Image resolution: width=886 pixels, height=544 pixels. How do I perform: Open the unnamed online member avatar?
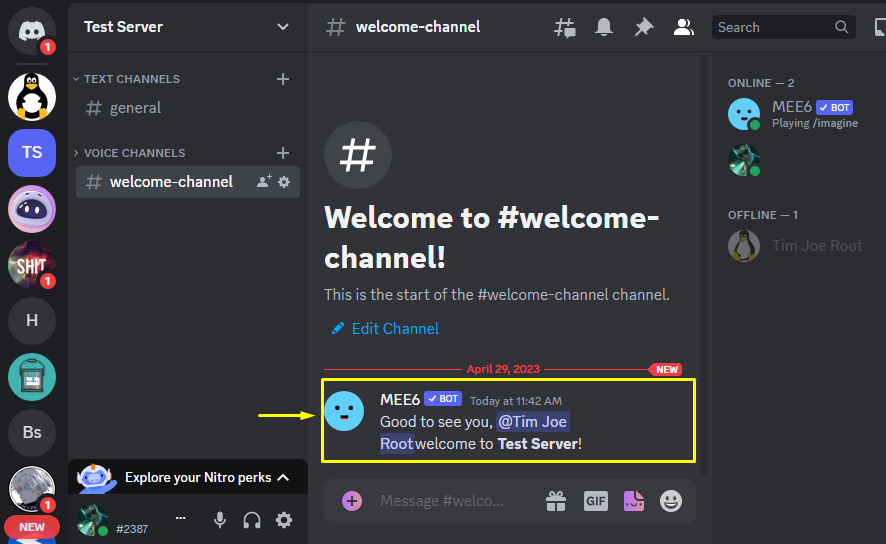744,160
